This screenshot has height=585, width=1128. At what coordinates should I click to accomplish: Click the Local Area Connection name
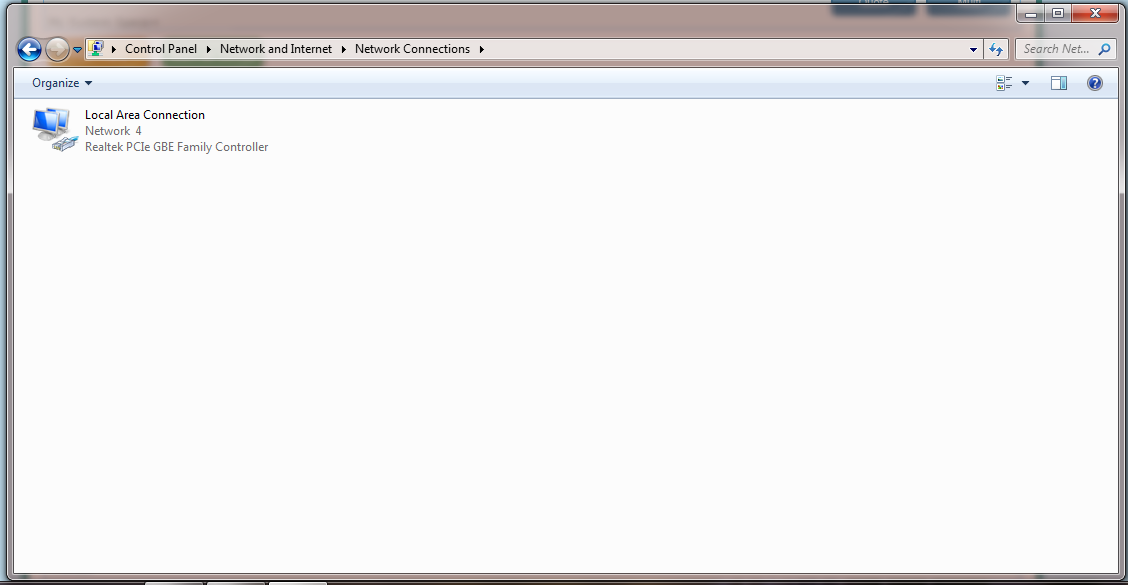pyautogui.click(x=145, y=114)
